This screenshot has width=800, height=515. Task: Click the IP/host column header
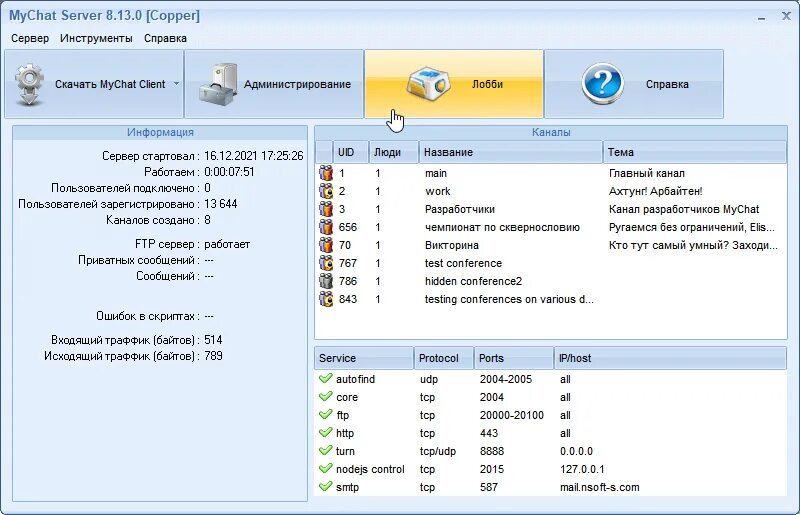(670, 358)
